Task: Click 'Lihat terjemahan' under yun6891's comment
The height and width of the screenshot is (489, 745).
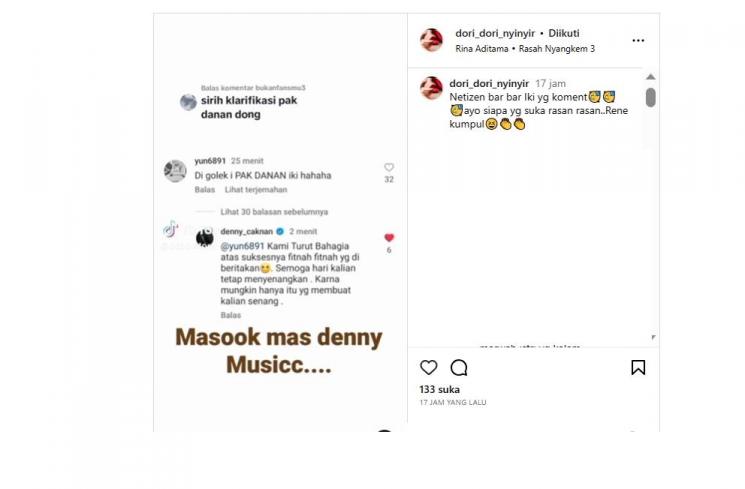Action: tap(256, 190)
